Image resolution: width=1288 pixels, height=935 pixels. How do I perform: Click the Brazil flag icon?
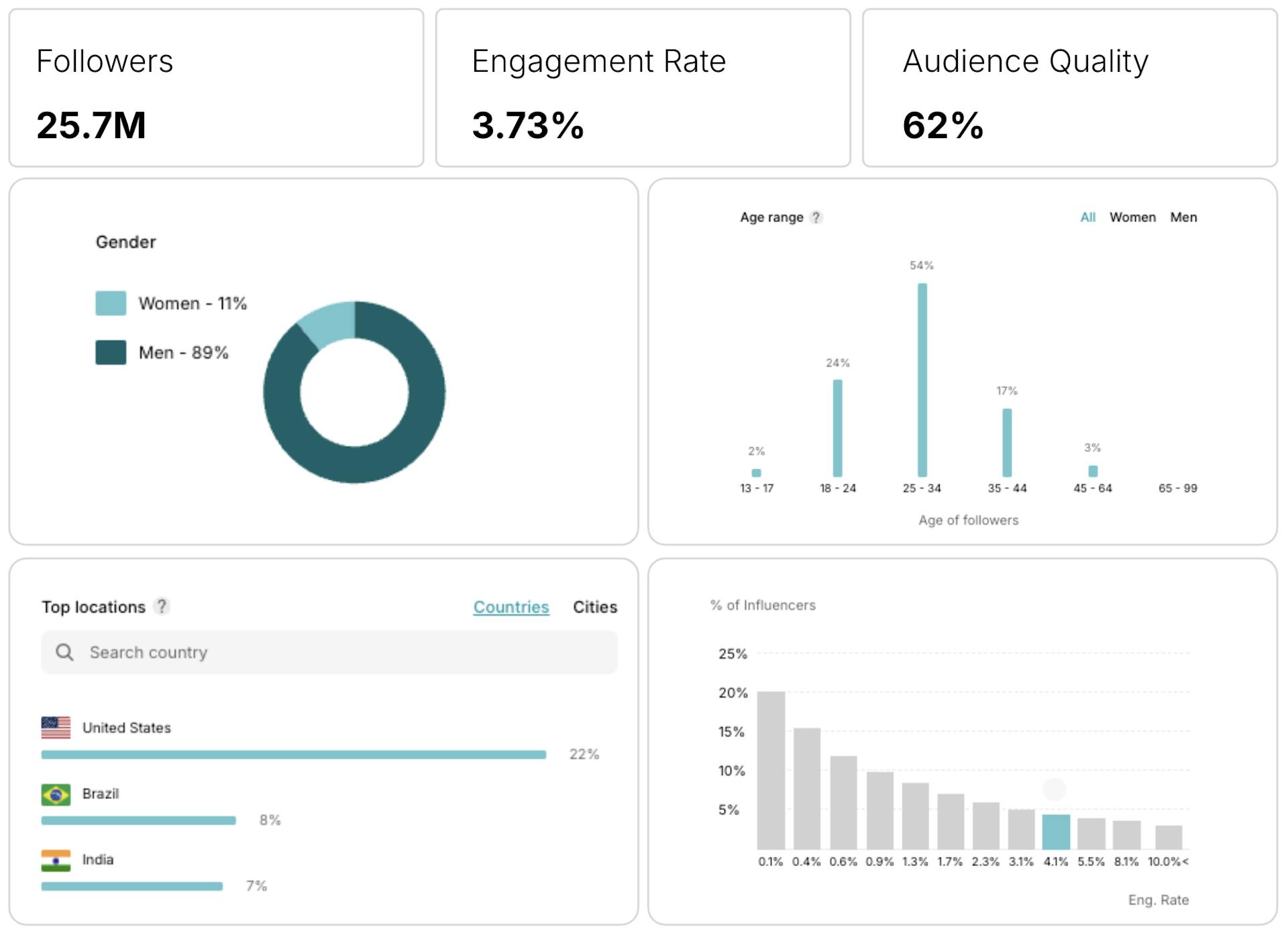56,794
